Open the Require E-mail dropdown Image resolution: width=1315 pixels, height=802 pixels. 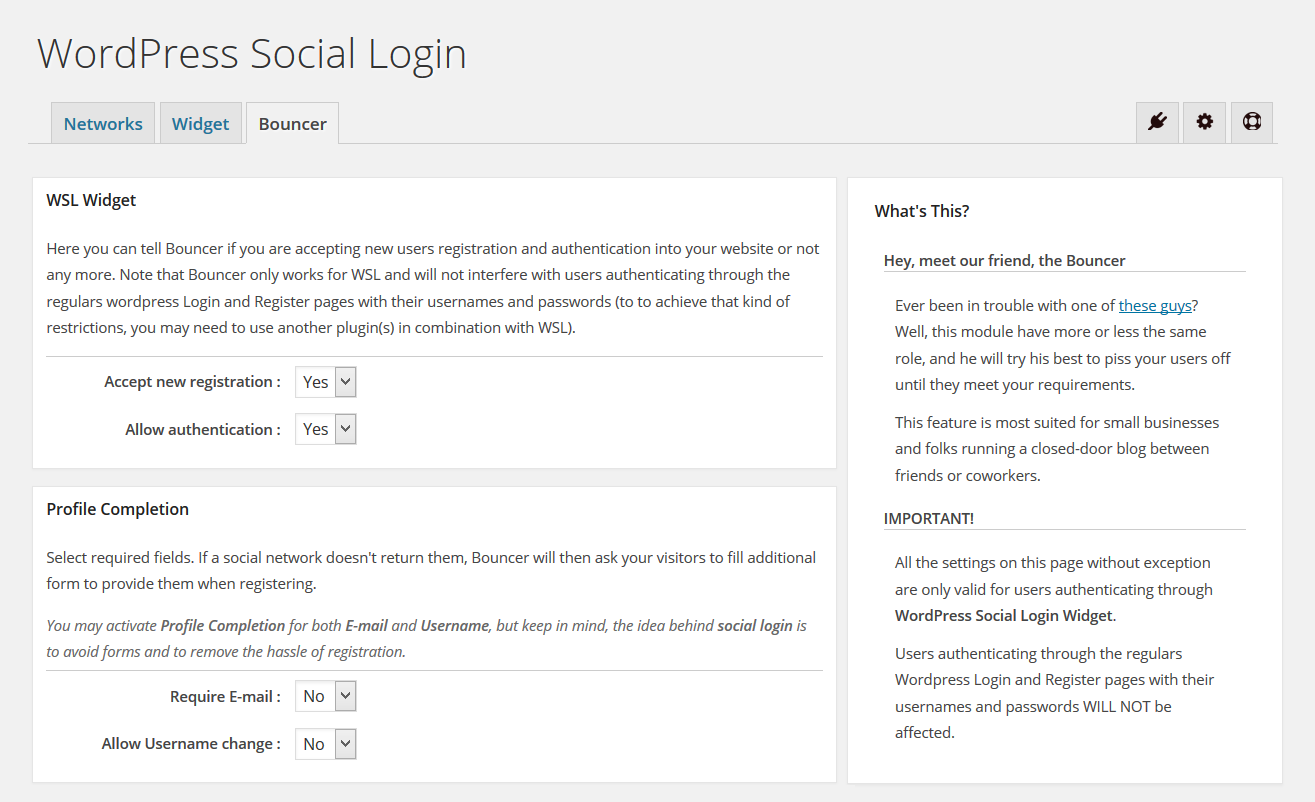point(326,696)
